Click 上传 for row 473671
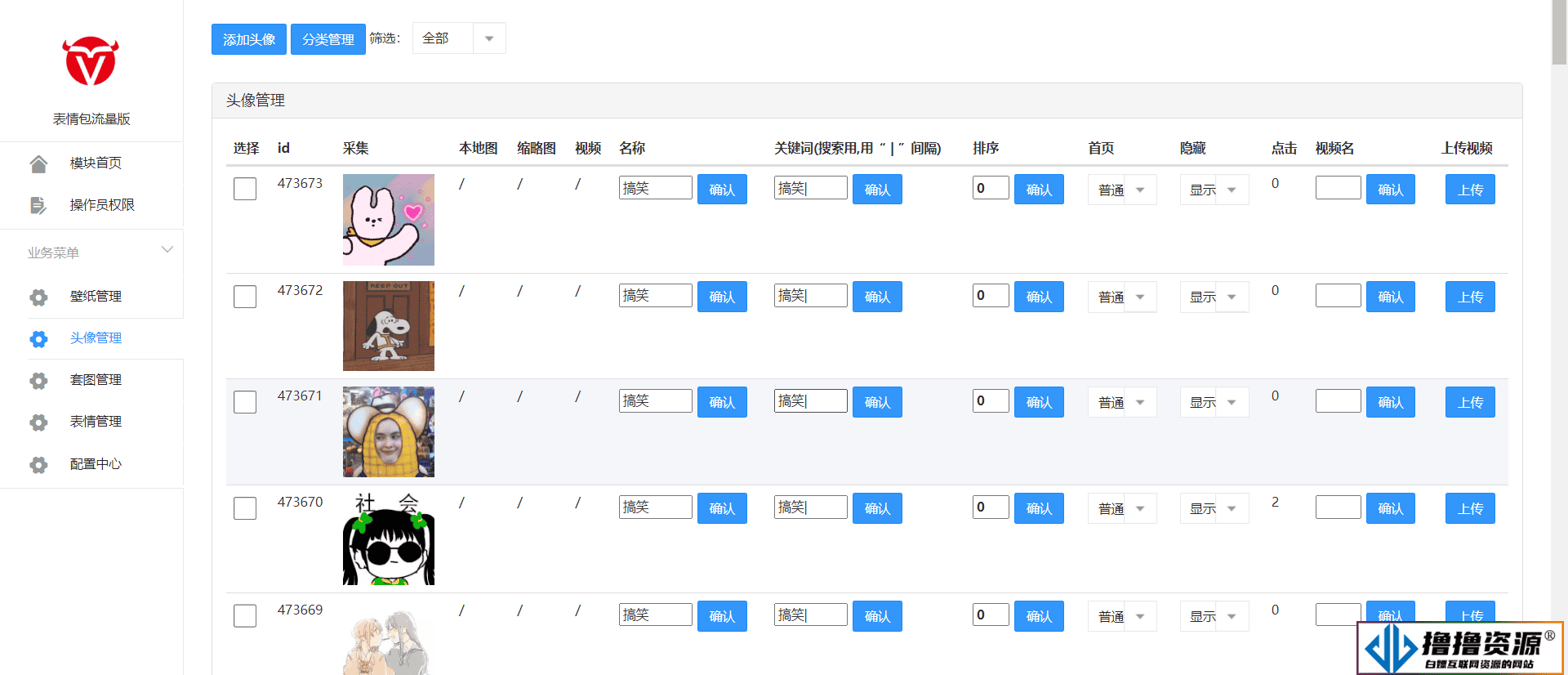Viewport: 1568px width, 675px height. [1470, 402]
